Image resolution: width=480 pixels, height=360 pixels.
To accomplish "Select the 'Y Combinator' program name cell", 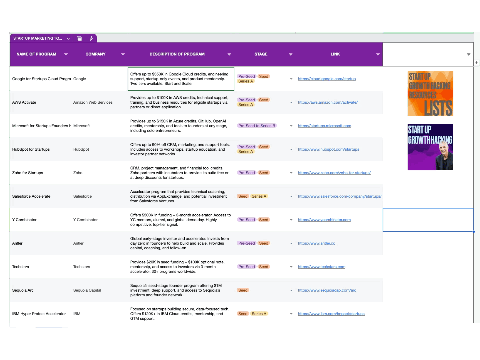I will pyautogui.click(x=40, y=220).
